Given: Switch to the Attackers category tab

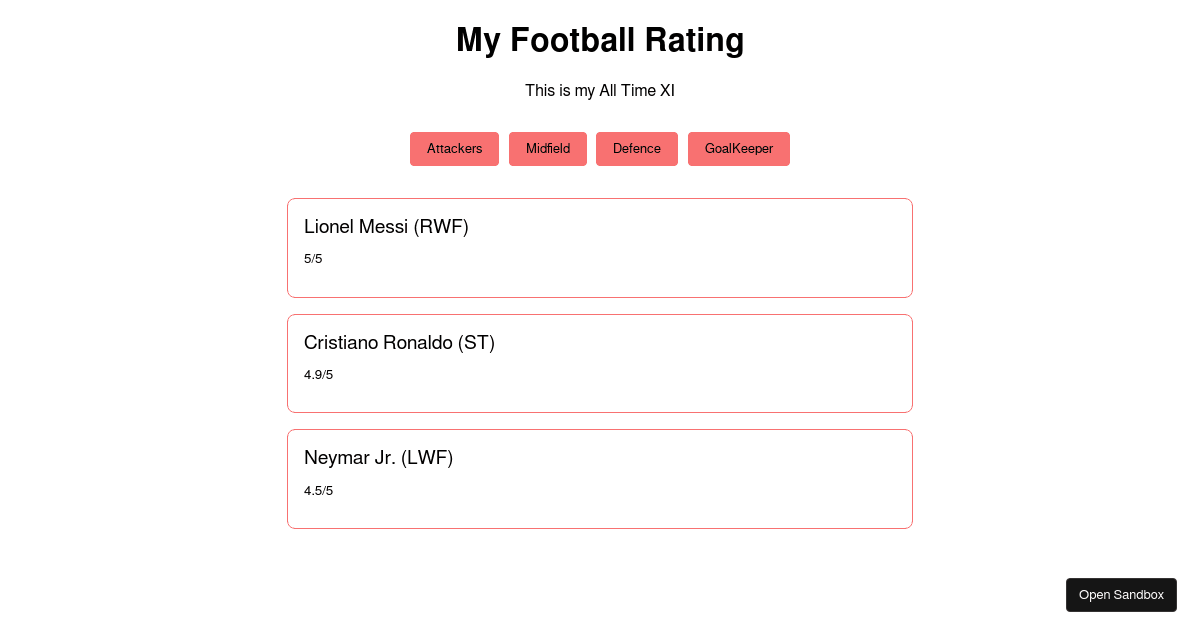Looking at the screenshot, I should 454,148.
